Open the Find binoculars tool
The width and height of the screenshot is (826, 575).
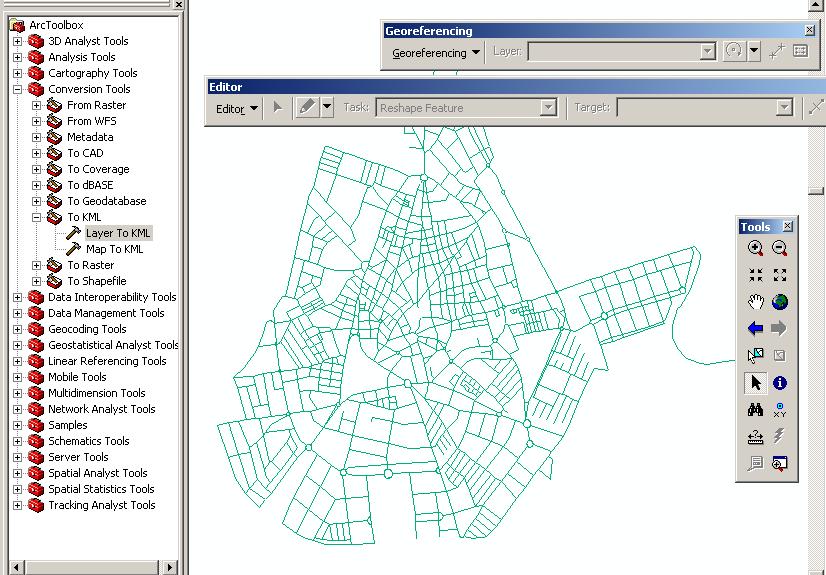click(x=755, y=410)
